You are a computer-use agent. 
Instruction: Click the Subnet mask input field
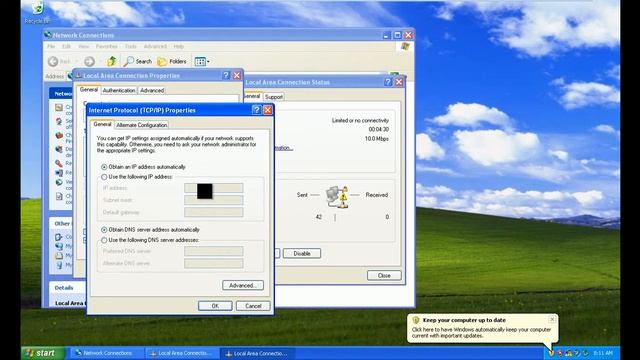tap(213, 200)
